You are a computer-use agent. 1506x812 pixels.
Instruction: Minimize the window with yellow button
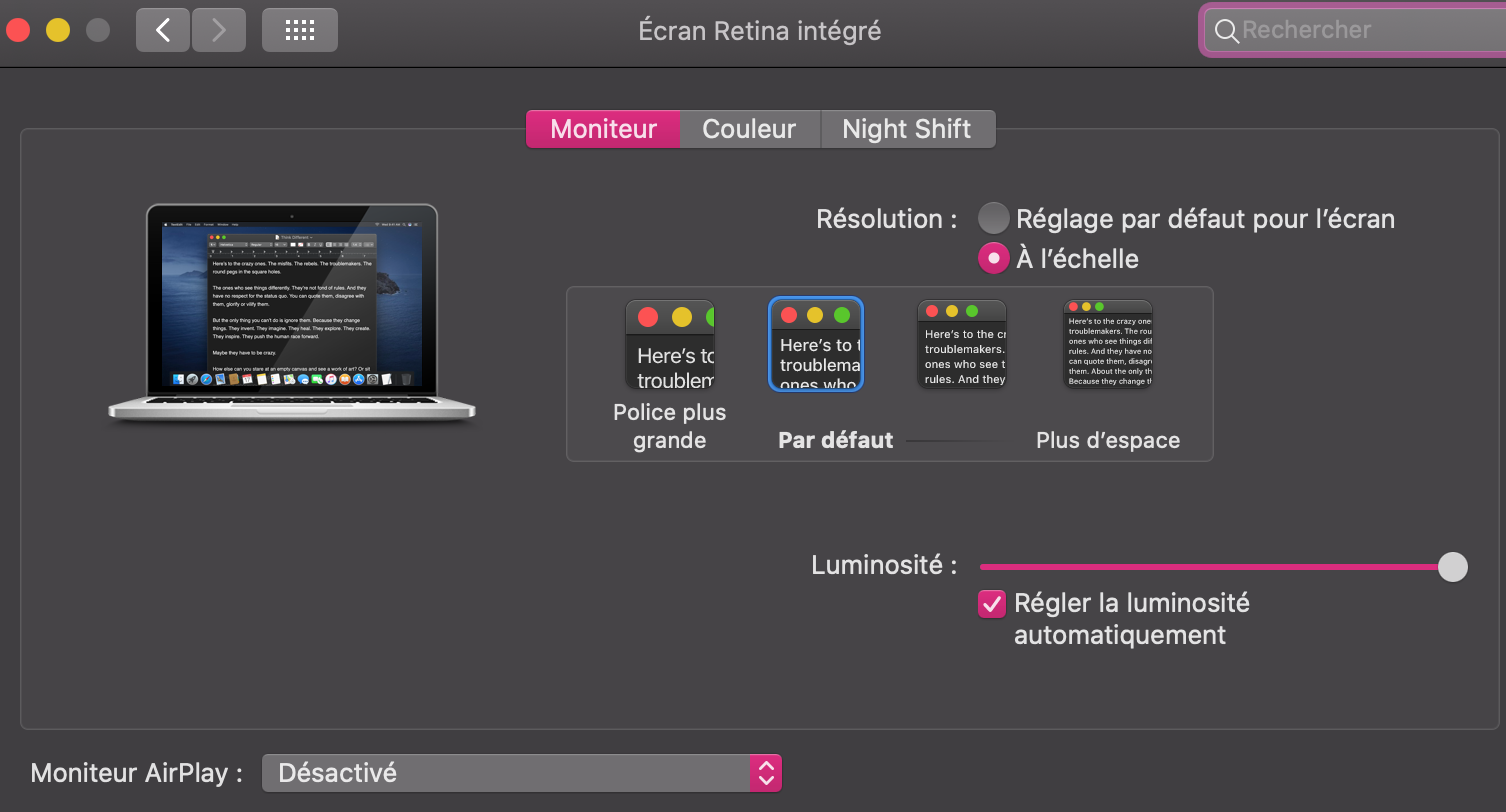[x=58, y=30]
